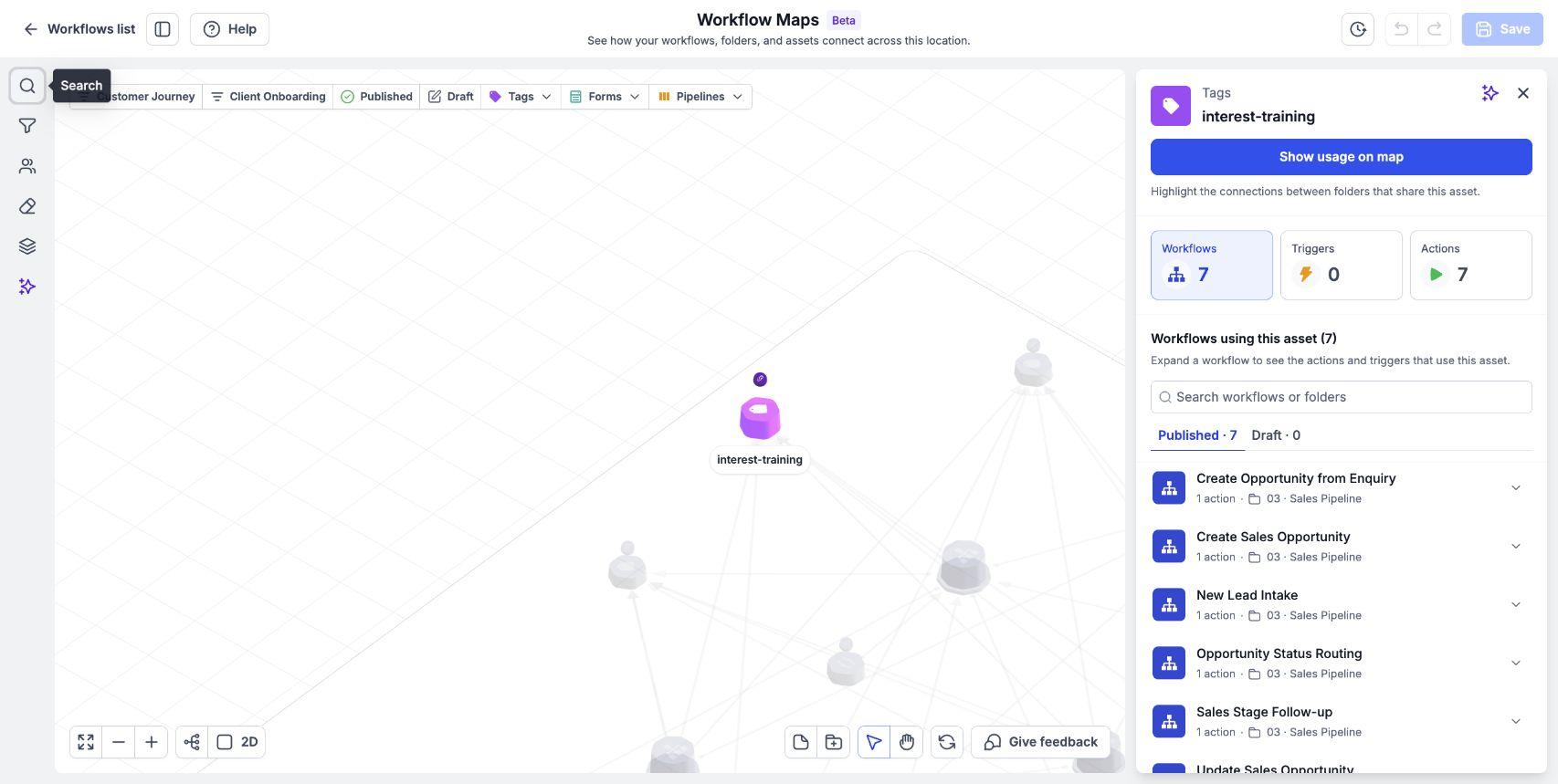Click the sparkle AI icon in sidebar
Screen dimensions: 1558x784
tap(27, 287)
